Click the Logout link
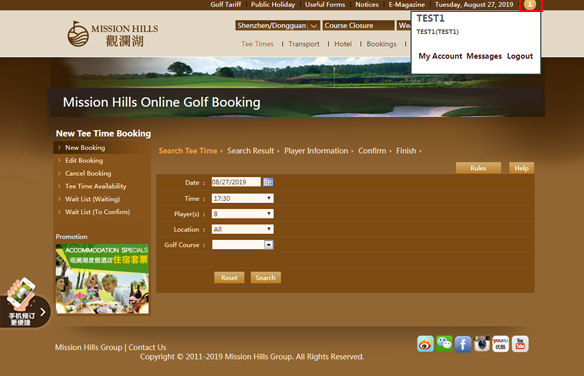This screenshot has width=584, height=376. coord(520,56)
